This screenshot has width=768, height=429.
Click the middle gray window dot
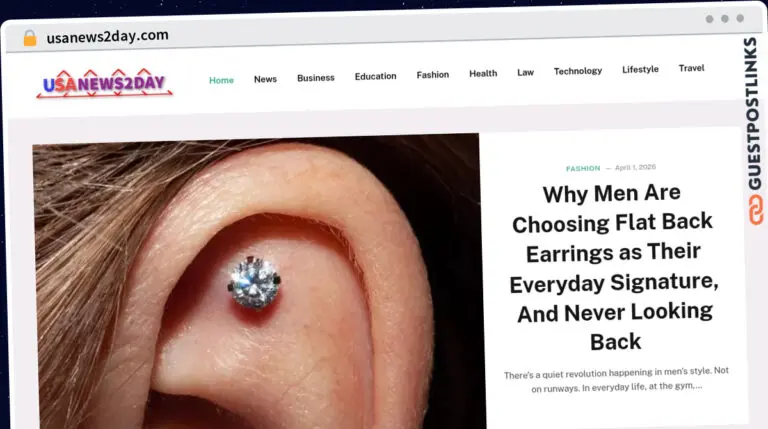point(725,19)
